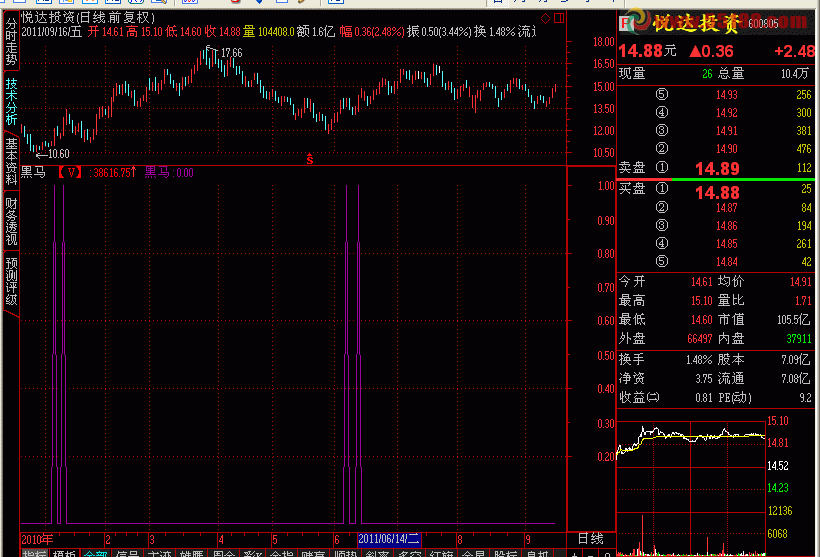Click the month 8 label on timeline

460,539
